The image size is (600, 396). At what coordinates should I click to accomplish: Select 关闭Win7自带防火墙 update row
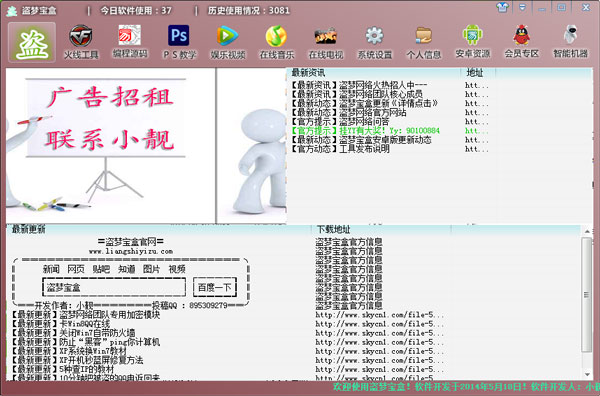[73, 333]
